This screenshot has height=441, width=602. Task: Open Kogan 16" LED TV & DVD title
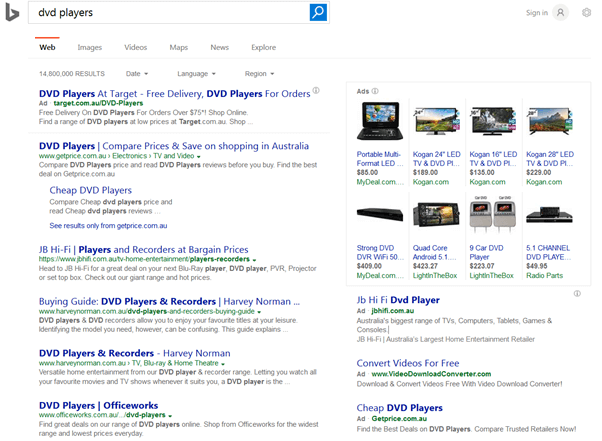click(493, 159)
